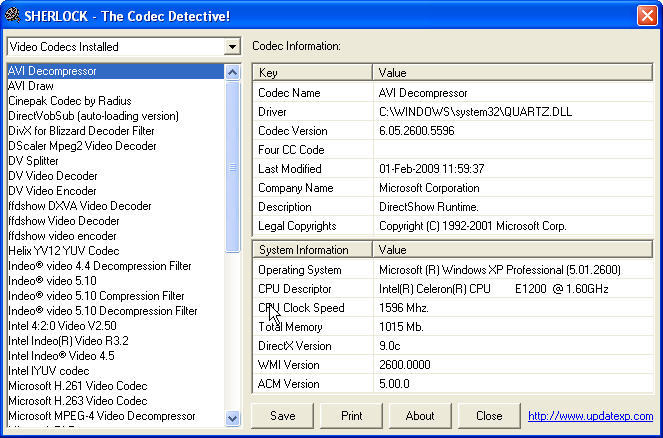Close the SHERLOCK window with X
The height and width of the screenshot is (438, 663).
pyautogui.click(x=646, y=15)
